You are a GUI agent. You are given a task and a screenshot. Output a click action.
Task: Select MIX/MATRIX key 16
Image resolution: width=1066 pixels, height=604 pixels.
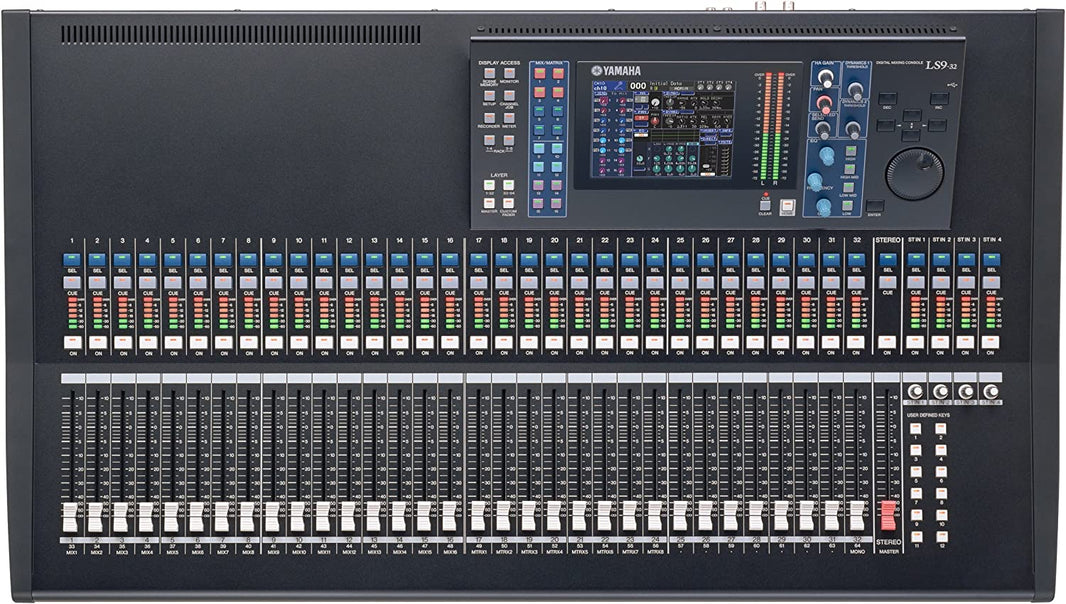click(x=556, y=203)
